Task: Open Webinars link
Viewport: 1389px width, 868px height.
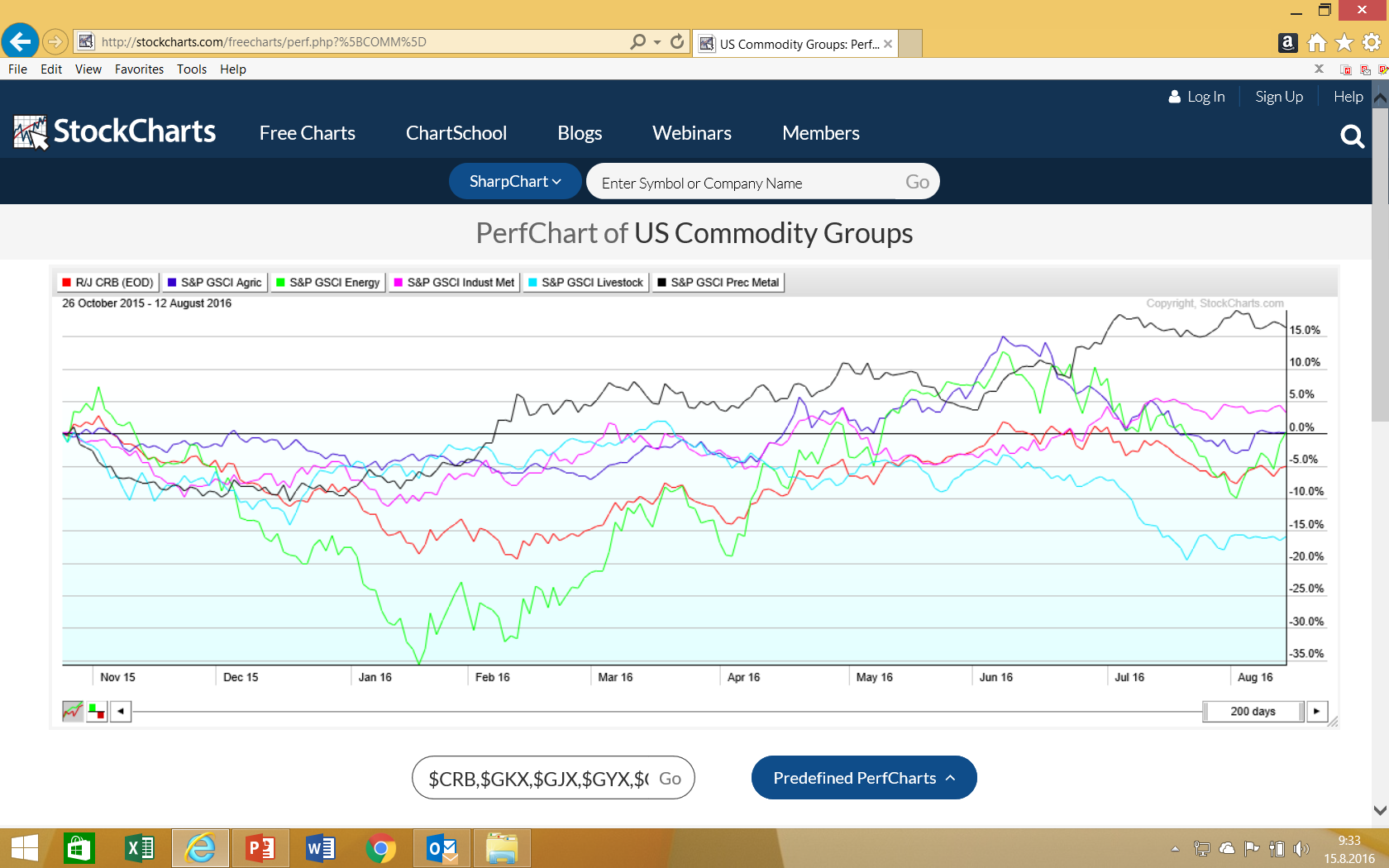Action: click(692, 133)
